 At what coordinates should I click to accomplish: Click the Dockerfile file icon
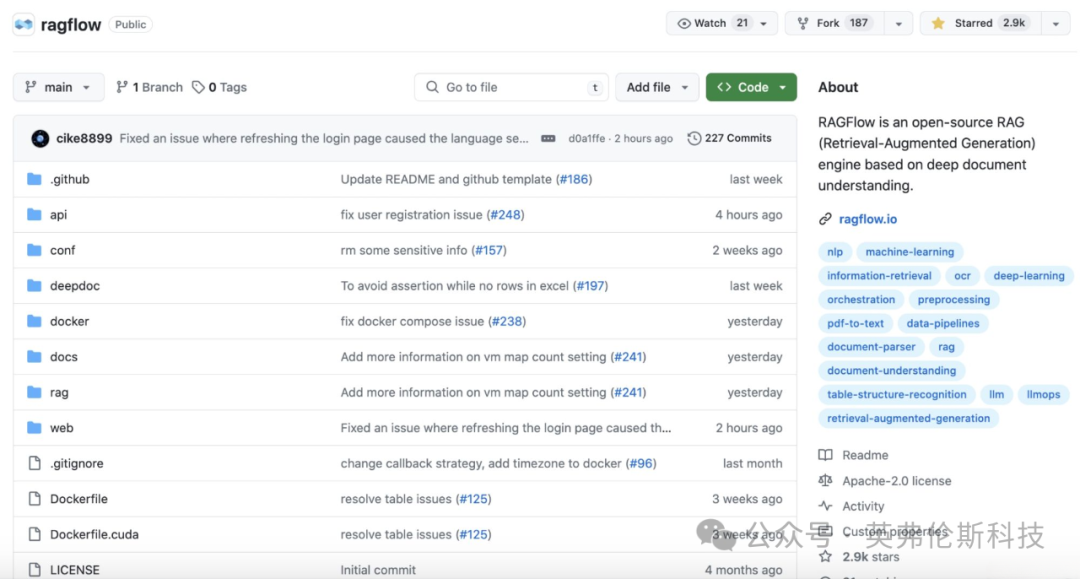(34, 498)
